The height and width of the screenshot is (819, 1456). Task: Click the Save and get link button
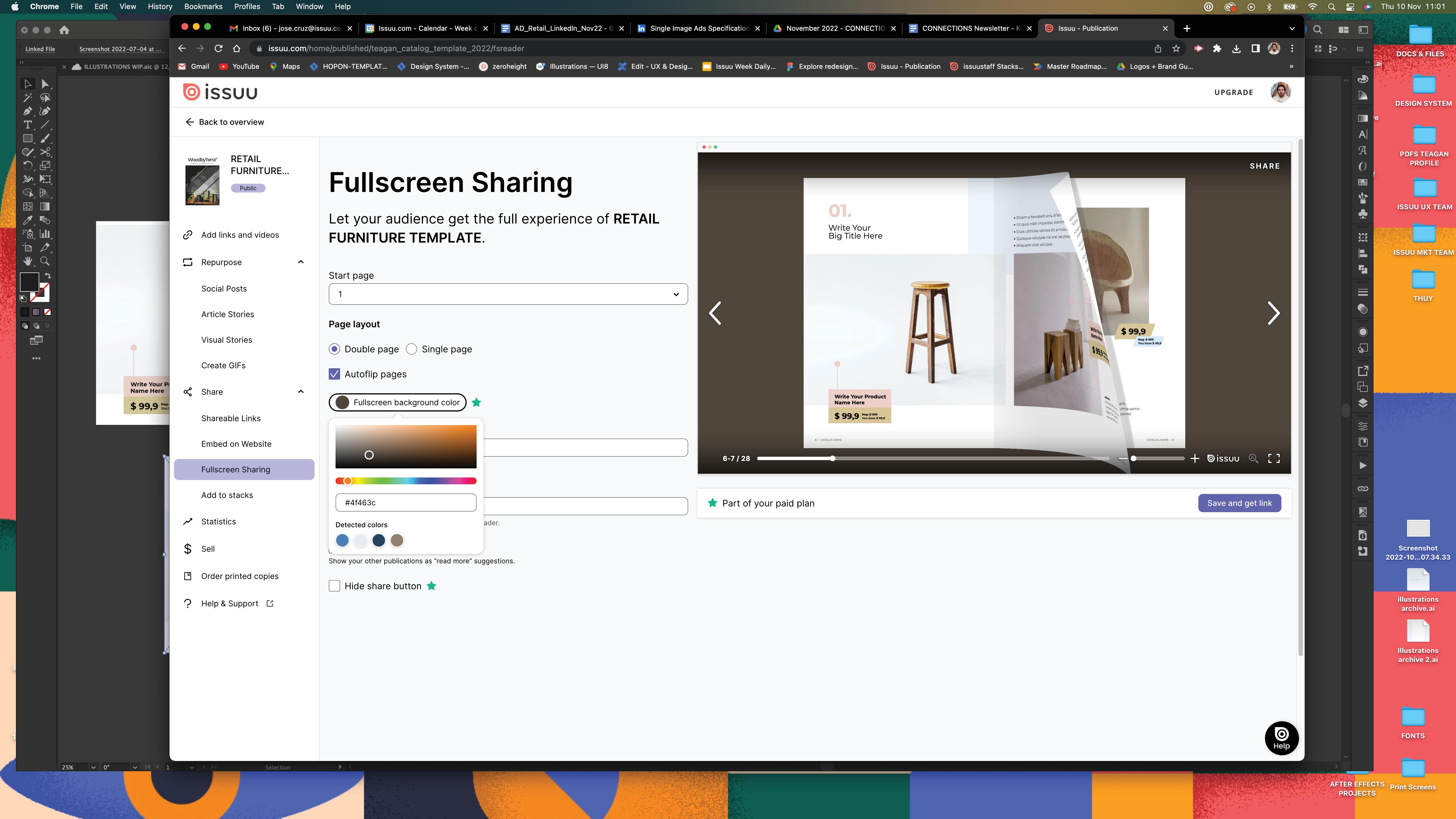pos(1239,503)
